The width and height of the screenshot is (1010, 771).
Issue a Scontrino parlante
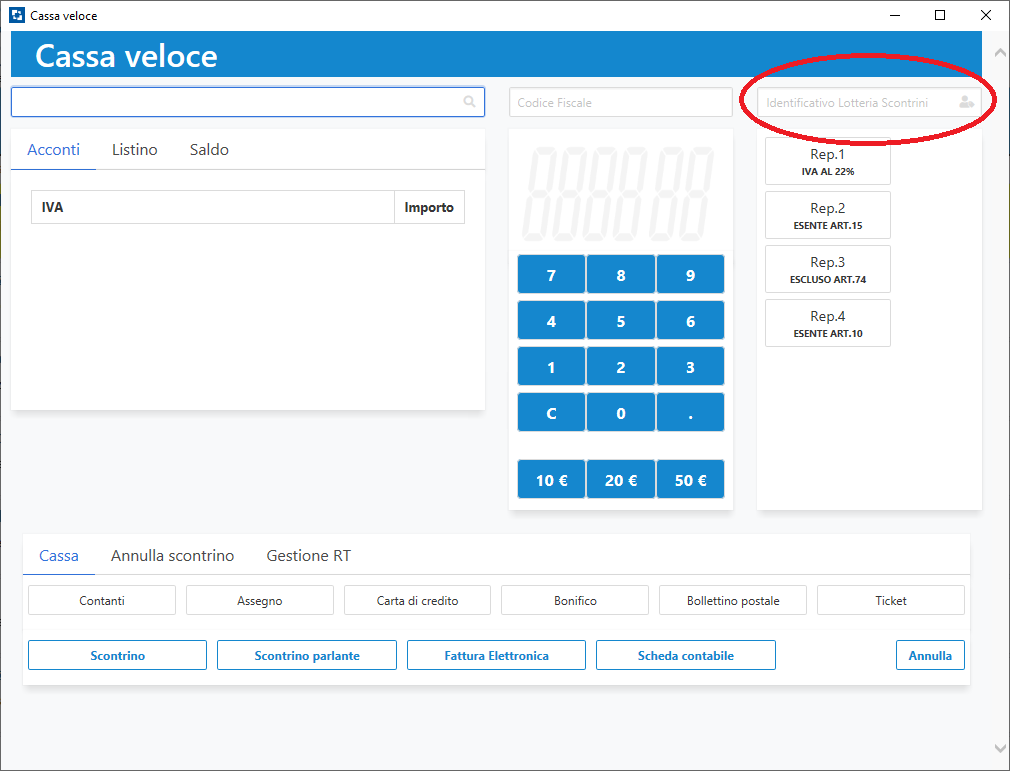[307, 656]
